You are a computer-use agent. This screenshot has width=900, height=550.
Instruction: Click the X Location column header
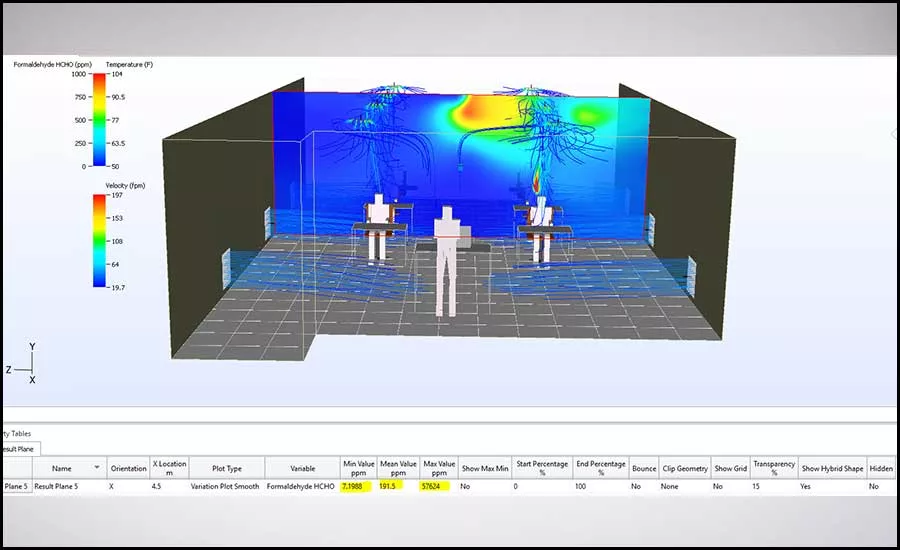click(x=169, y=468)
